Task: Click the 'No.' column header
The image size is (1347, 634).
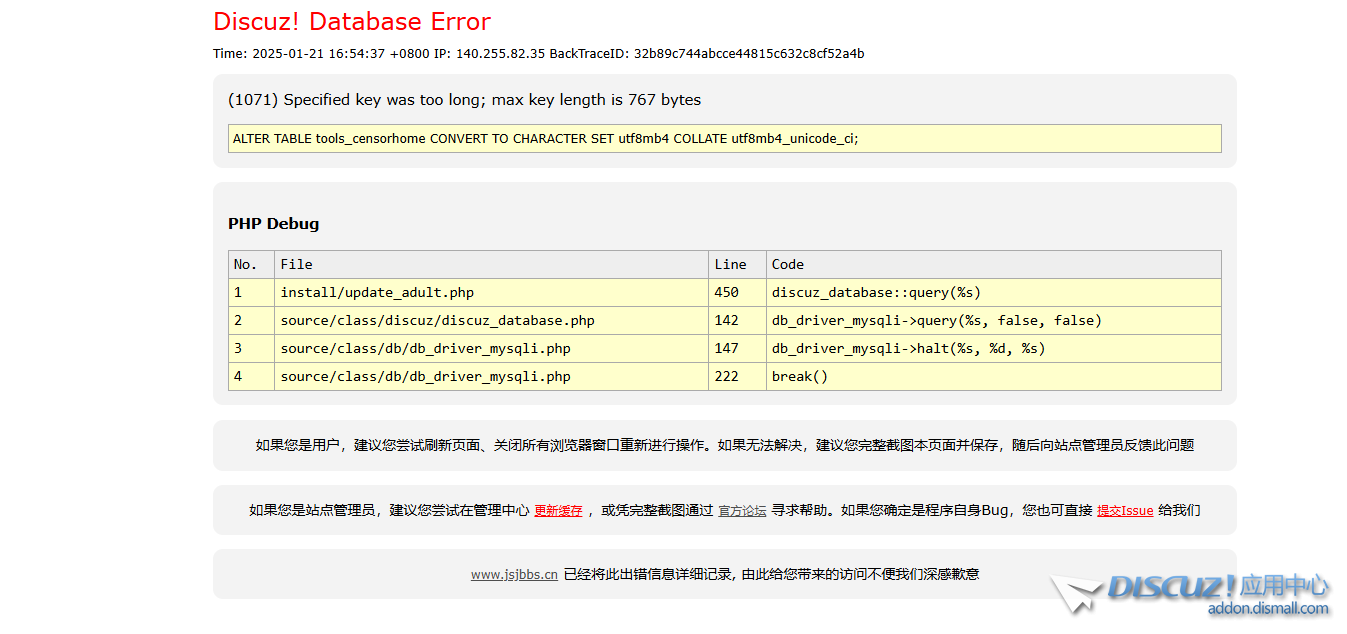Action: click(251, 264)
